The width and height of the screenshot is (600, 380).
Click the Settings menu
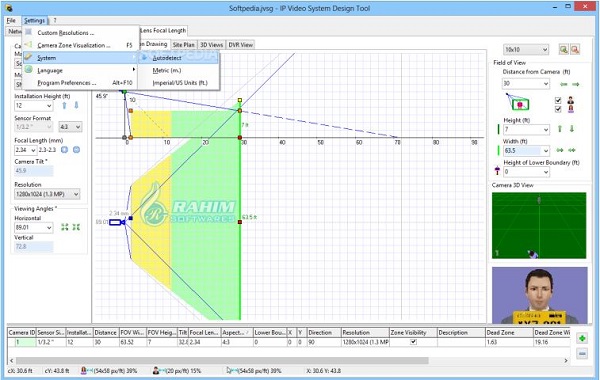coord(34,20)
